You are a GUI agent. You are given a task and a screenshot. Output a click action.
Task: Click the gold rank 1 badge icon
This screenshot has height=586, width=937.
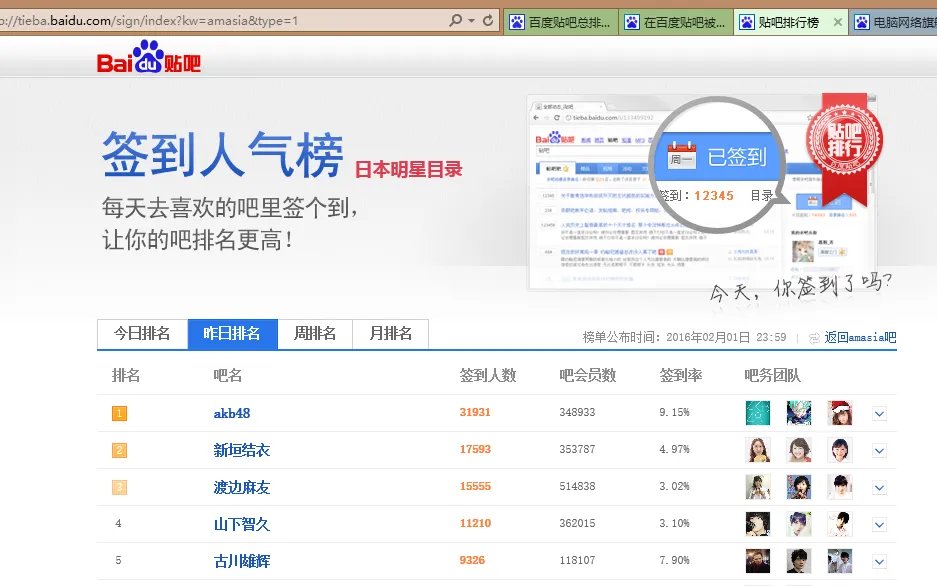pos(119,413)
